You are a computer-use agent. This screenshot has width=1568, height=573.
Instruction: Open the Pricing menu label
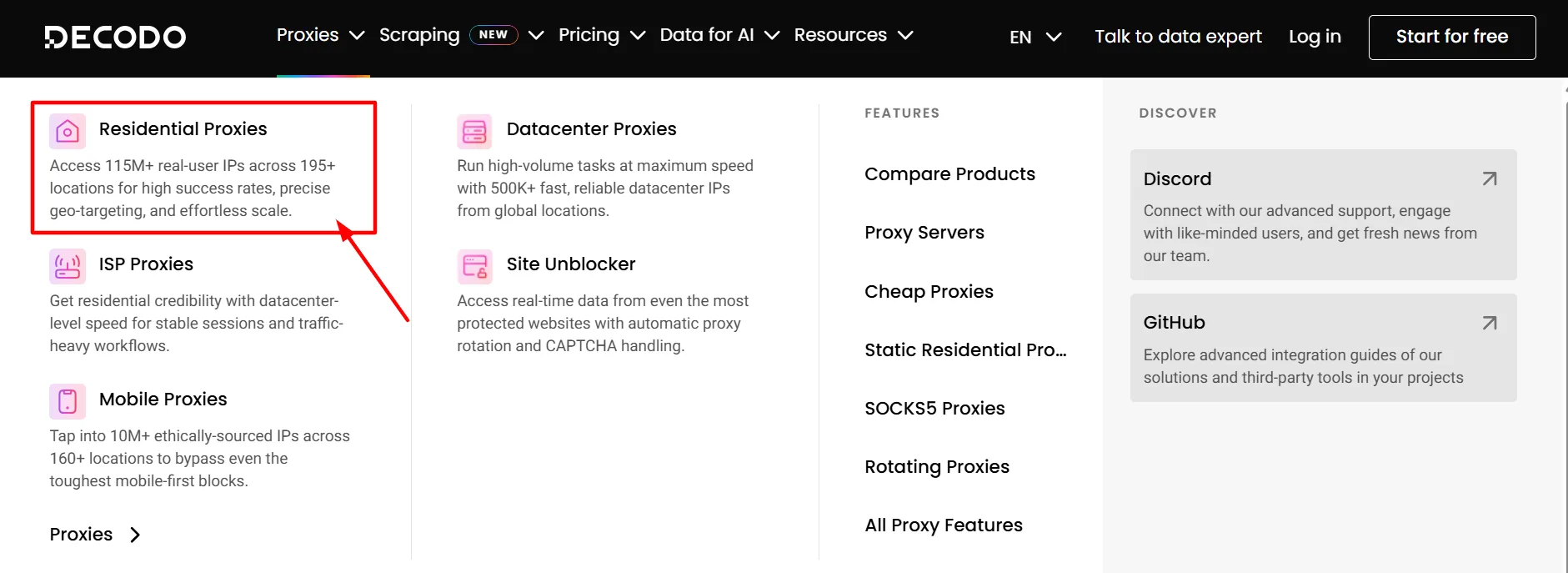589,35
